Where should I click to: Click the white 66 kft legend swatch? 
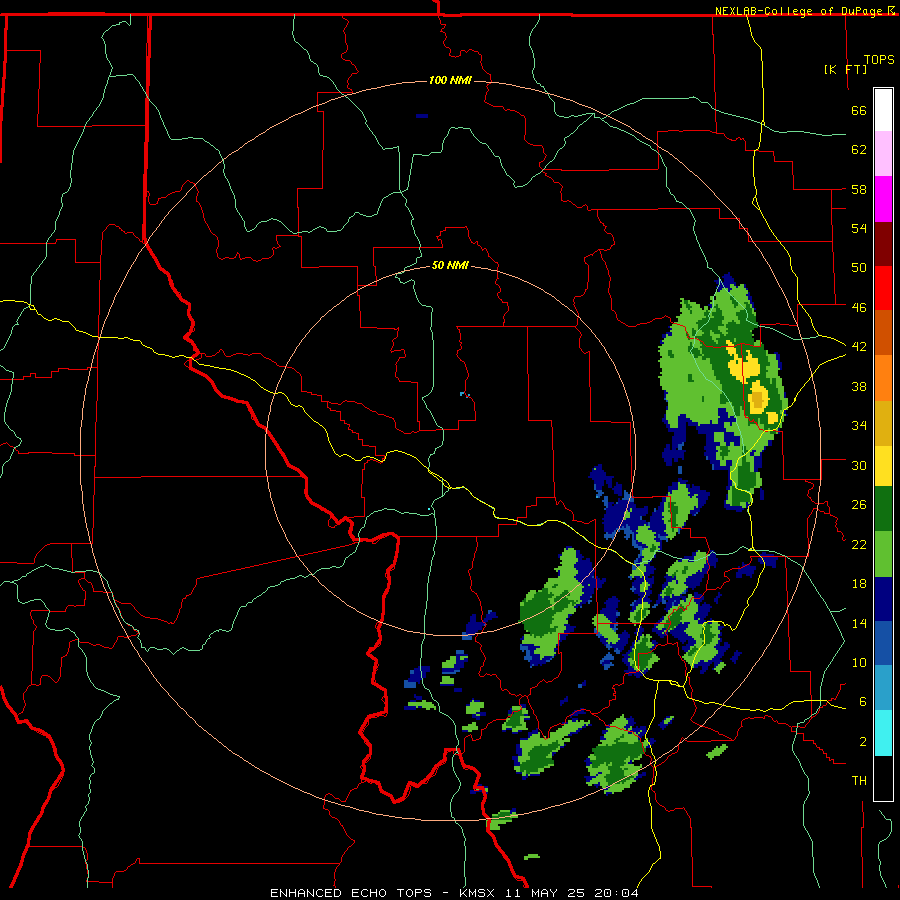click(883, 110)
